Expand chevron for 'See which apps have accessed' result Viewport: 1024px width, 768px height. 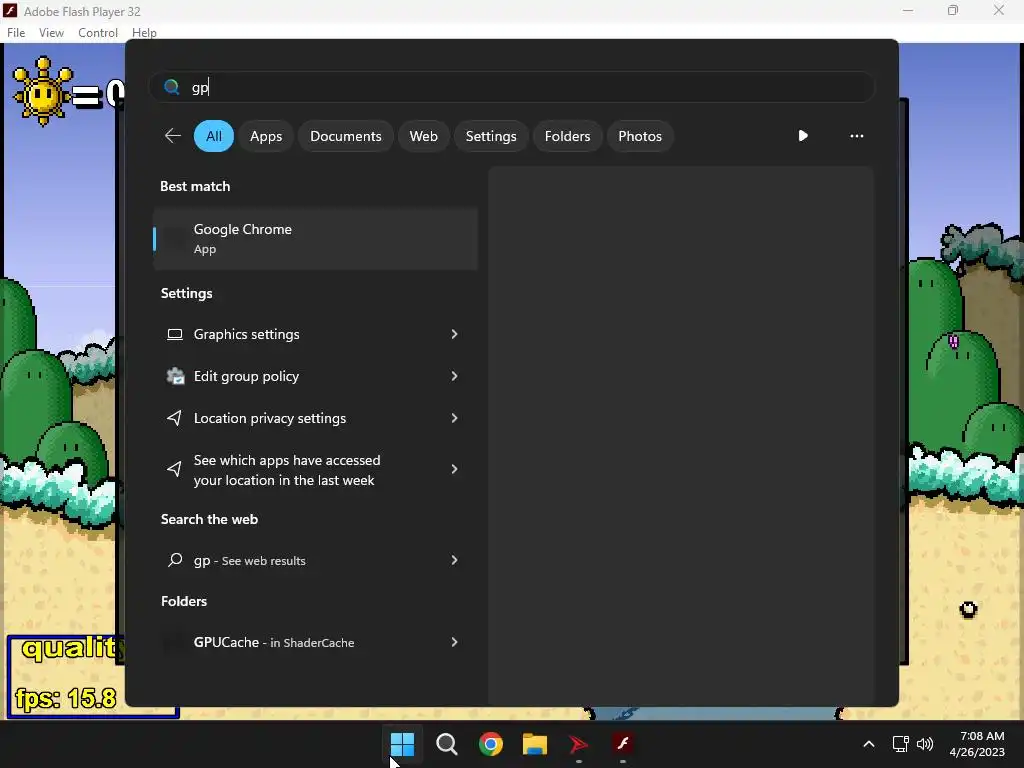[455, 469]
